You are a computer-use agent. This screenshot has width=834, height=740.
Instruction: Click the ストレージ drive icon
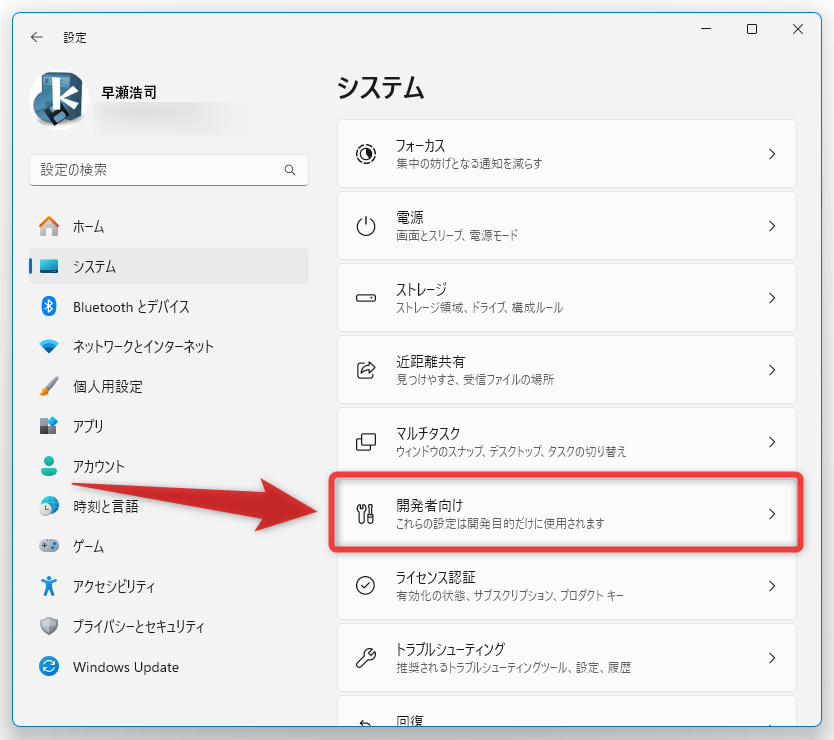click(366, 298)
